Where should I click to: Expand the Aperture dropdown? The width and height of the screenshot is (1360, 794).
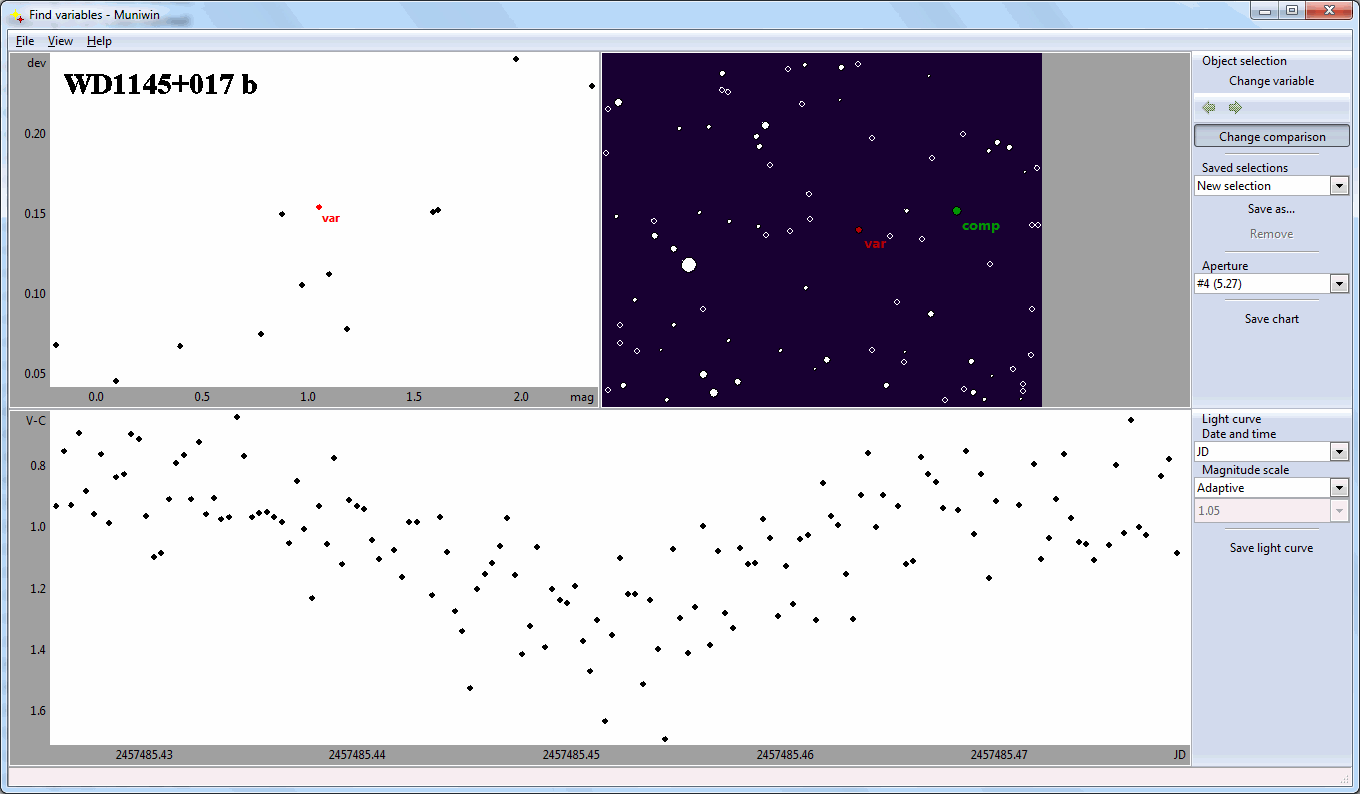1339,284
